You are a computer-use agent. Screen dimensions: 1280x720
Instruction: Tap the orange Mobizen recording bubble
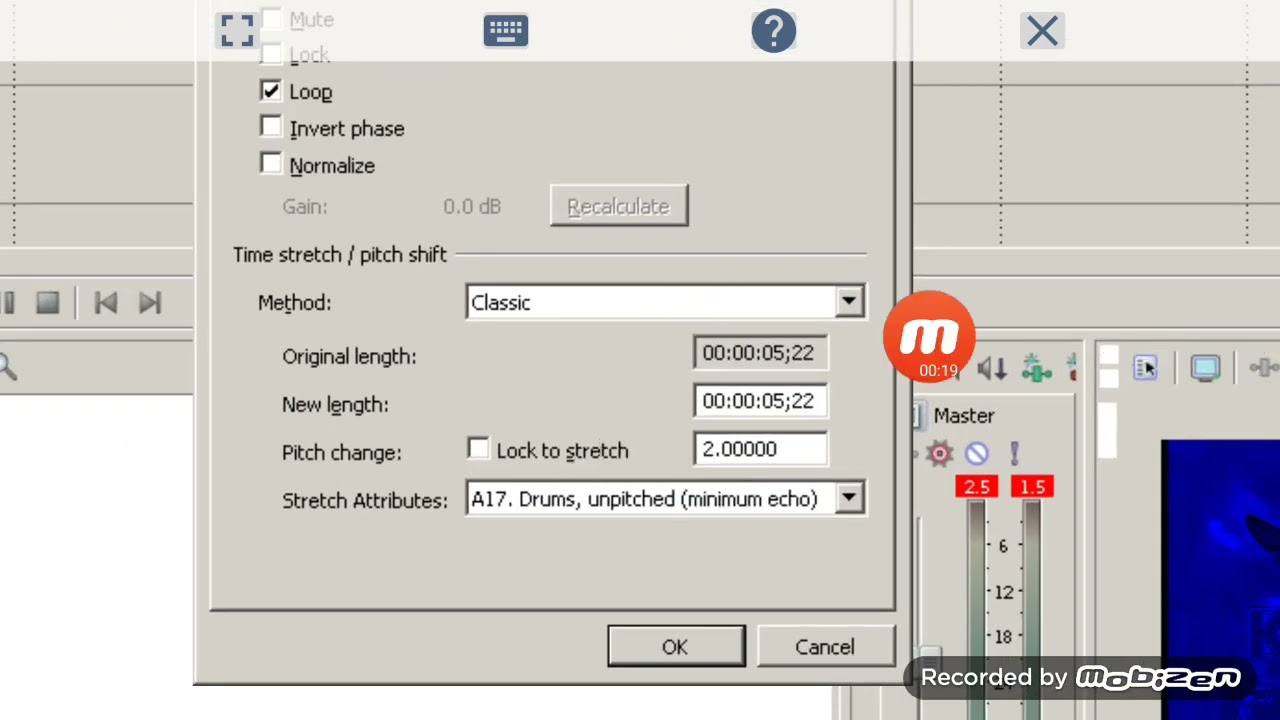tap(929, 336)
